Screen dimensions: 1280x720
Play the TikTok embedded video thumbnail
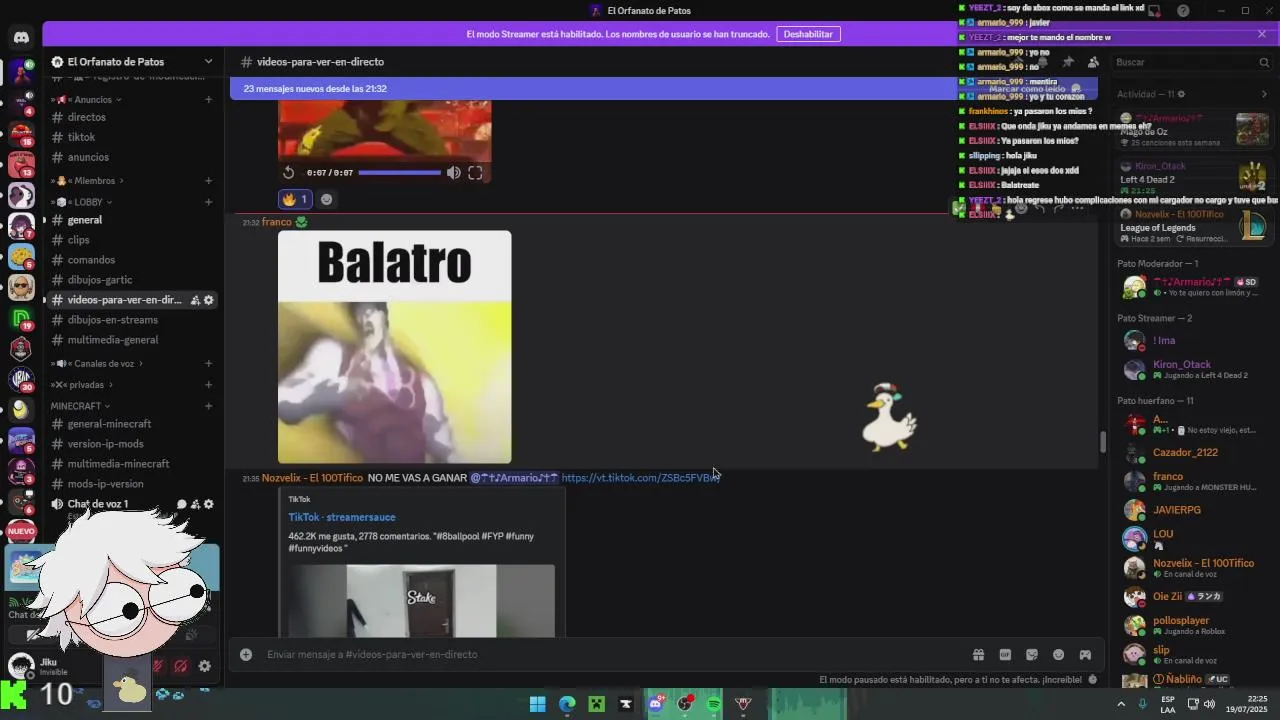(421, 600)
